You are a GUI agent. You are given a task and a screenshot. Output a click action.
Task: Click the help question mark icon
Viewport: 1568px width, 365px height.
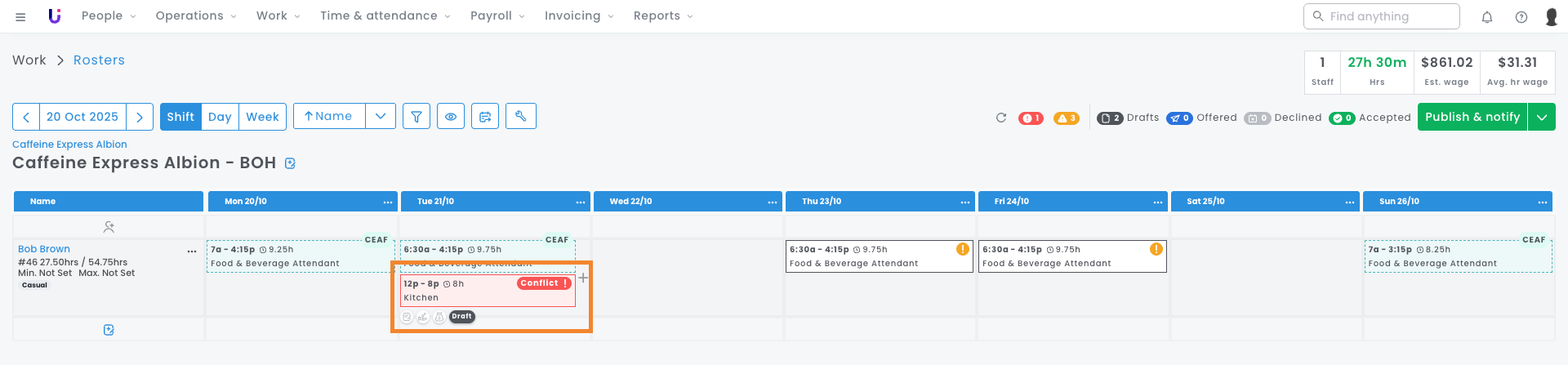(x=1521, y=16)
